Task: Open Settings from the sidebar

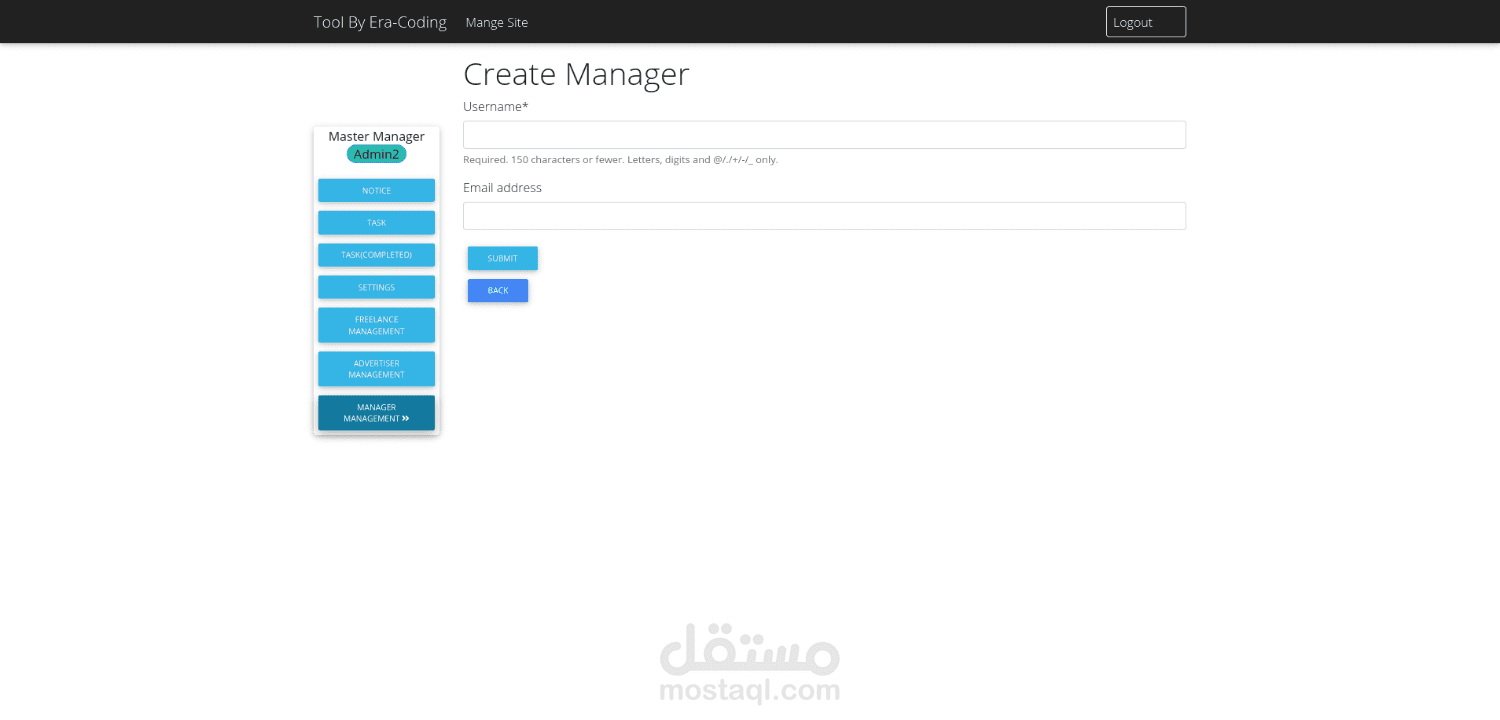Action: 376,287
